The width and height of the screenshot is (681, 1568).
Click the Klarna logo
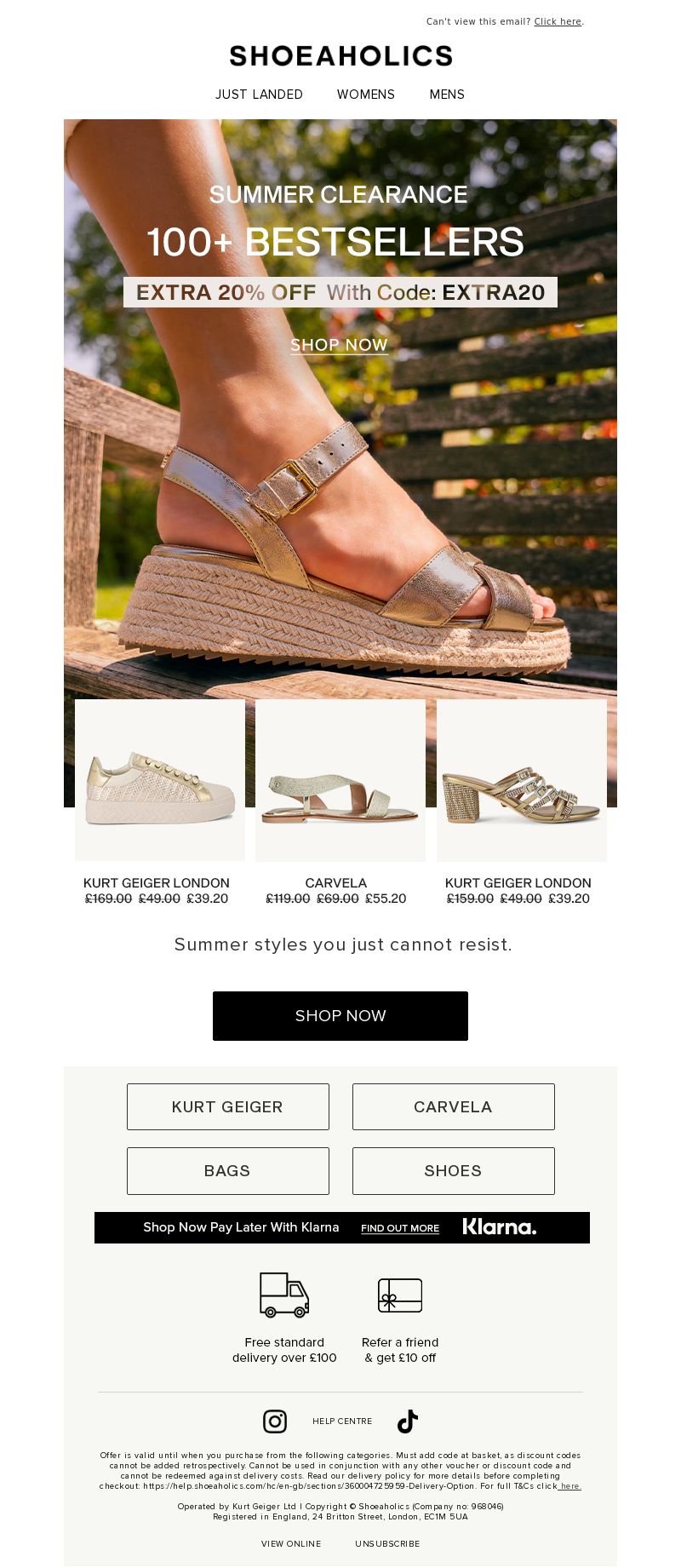[x=500, y=1226]
